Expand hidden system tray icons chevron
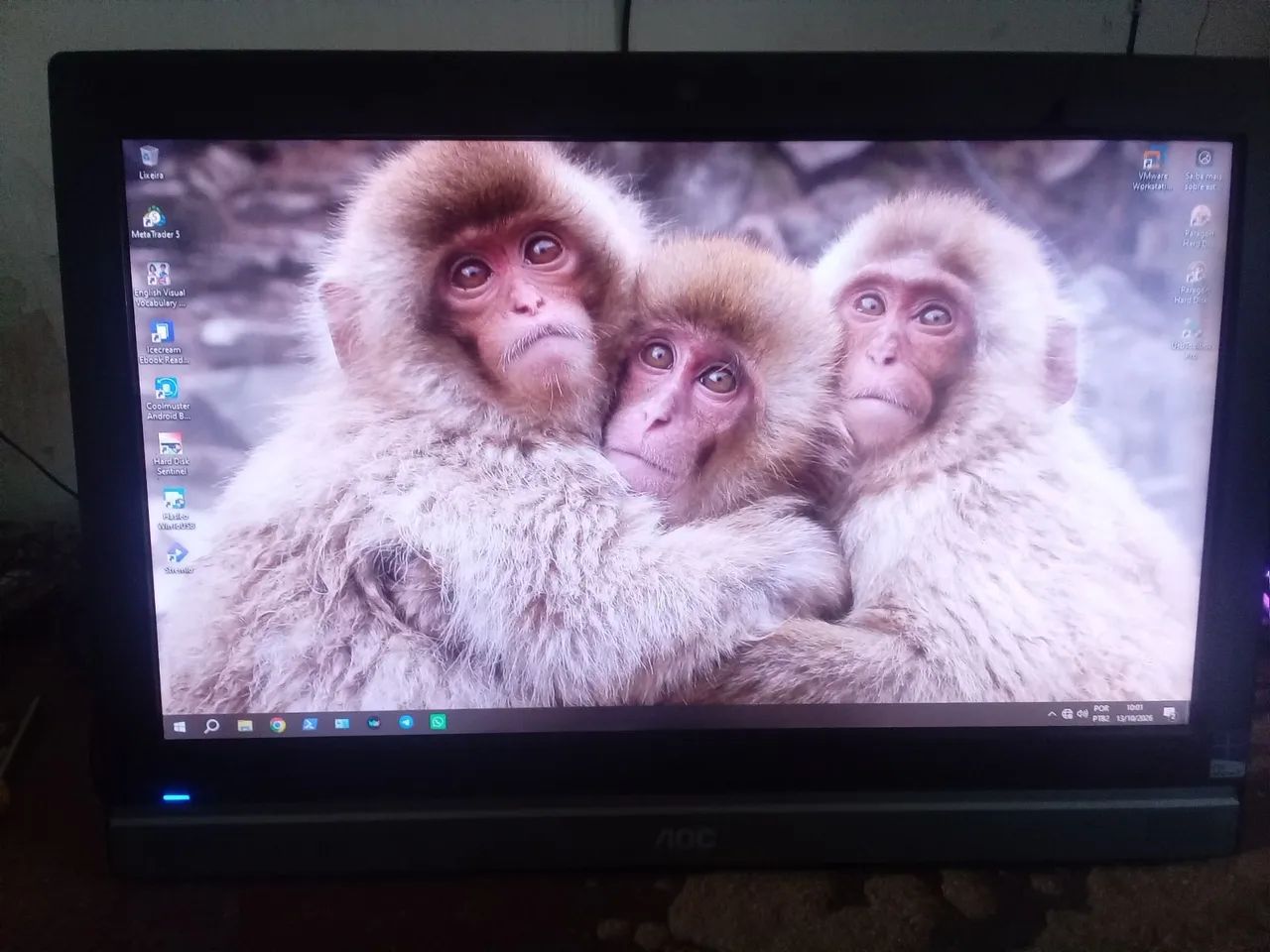The width and height of the screenshot is (1270, 952). (1052, 714)
